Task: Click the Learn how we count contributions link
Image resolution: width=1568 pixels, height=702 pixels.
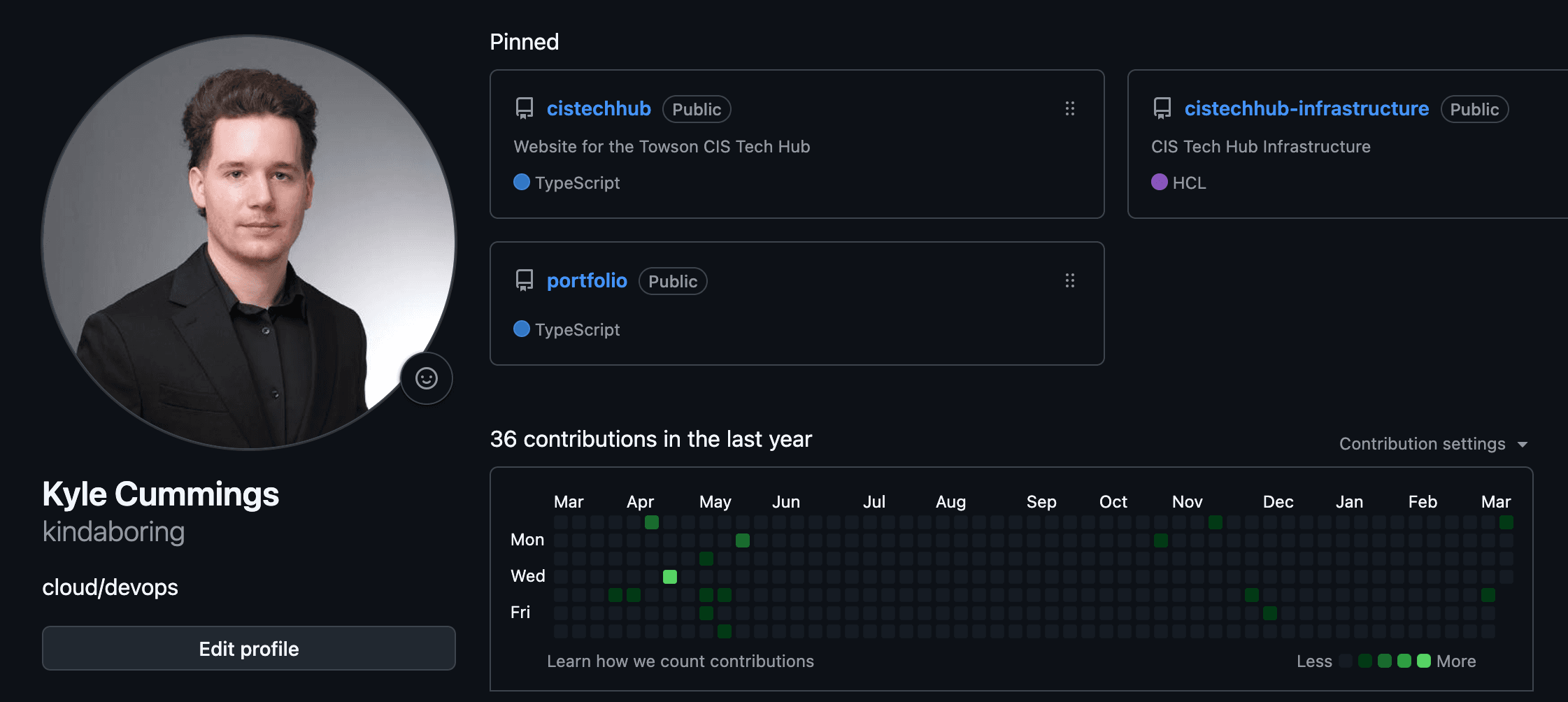Action: tap(680, 661)
